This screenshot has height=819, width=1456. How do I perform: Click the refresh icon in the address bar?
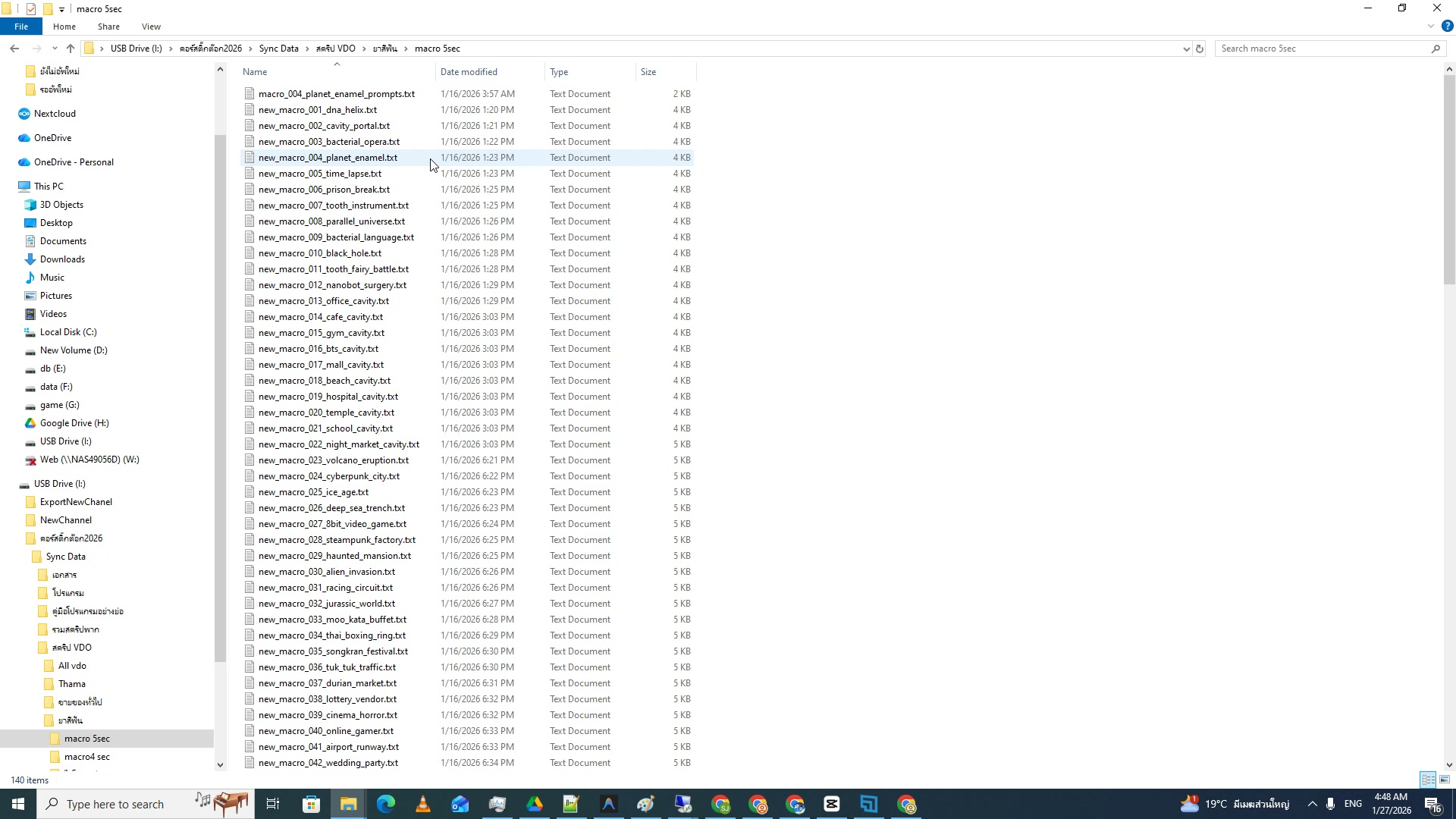pos(1199,48)
